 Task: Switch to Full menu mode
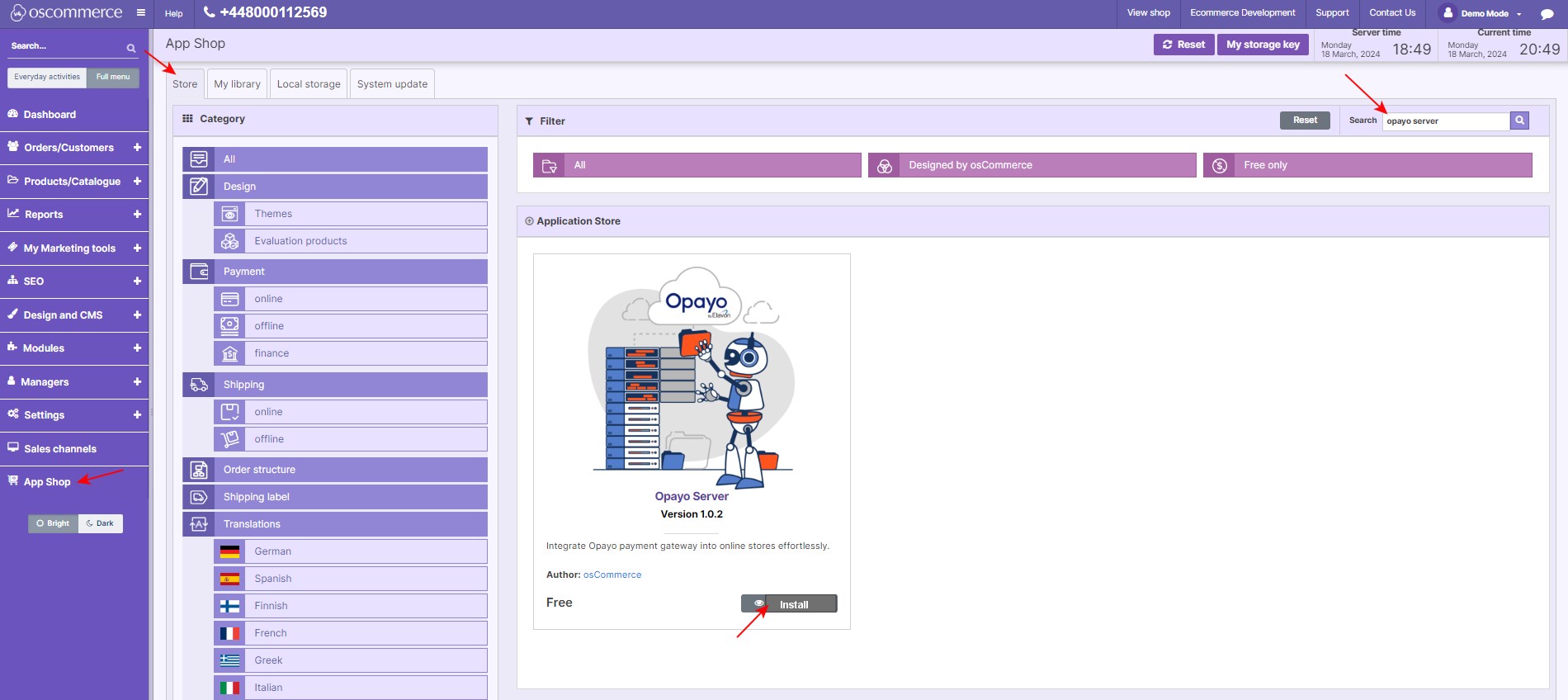[113, 77]
